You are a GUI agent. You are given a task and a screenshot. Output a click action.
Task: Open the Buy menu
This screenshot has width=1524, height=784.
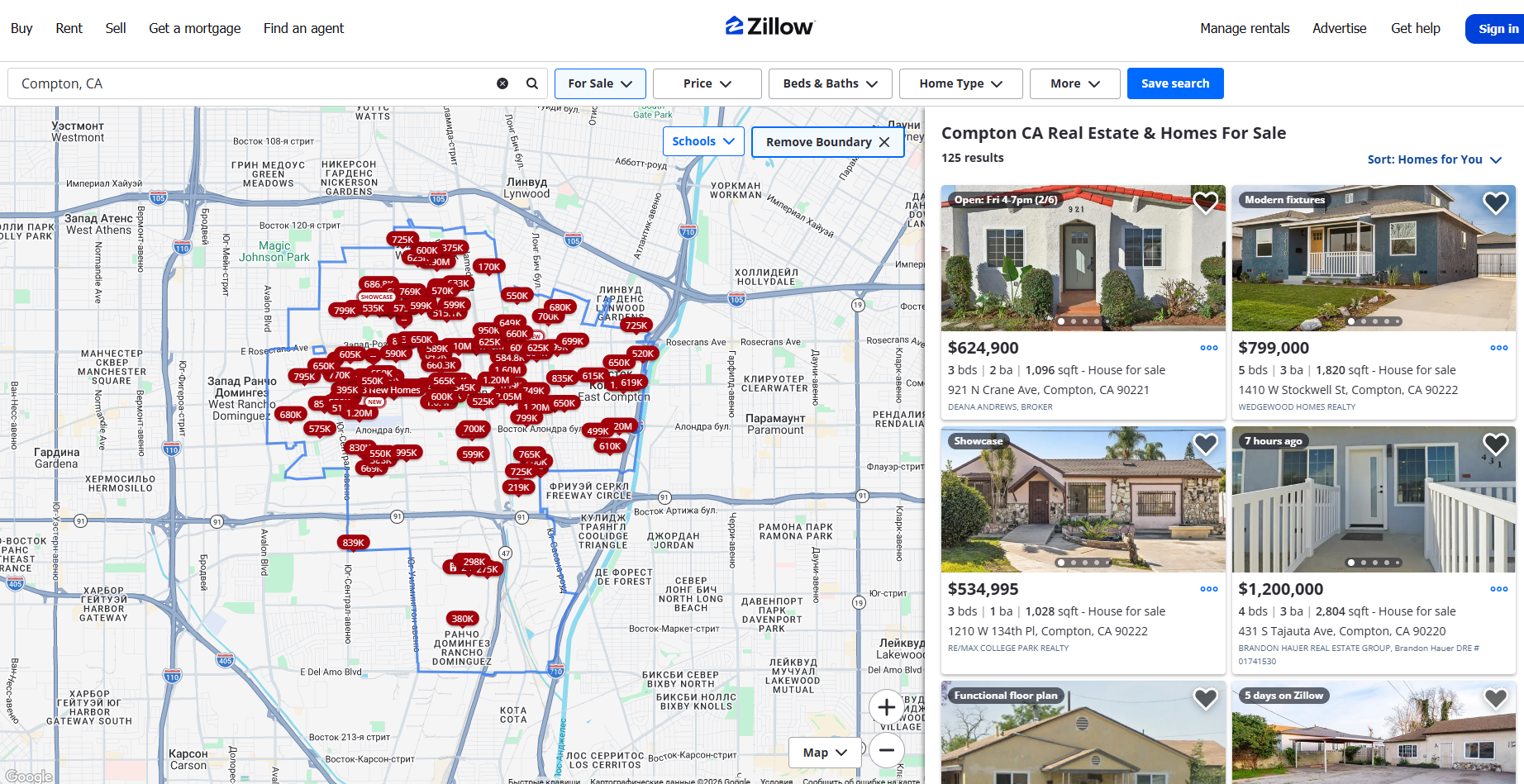(21, 28)
